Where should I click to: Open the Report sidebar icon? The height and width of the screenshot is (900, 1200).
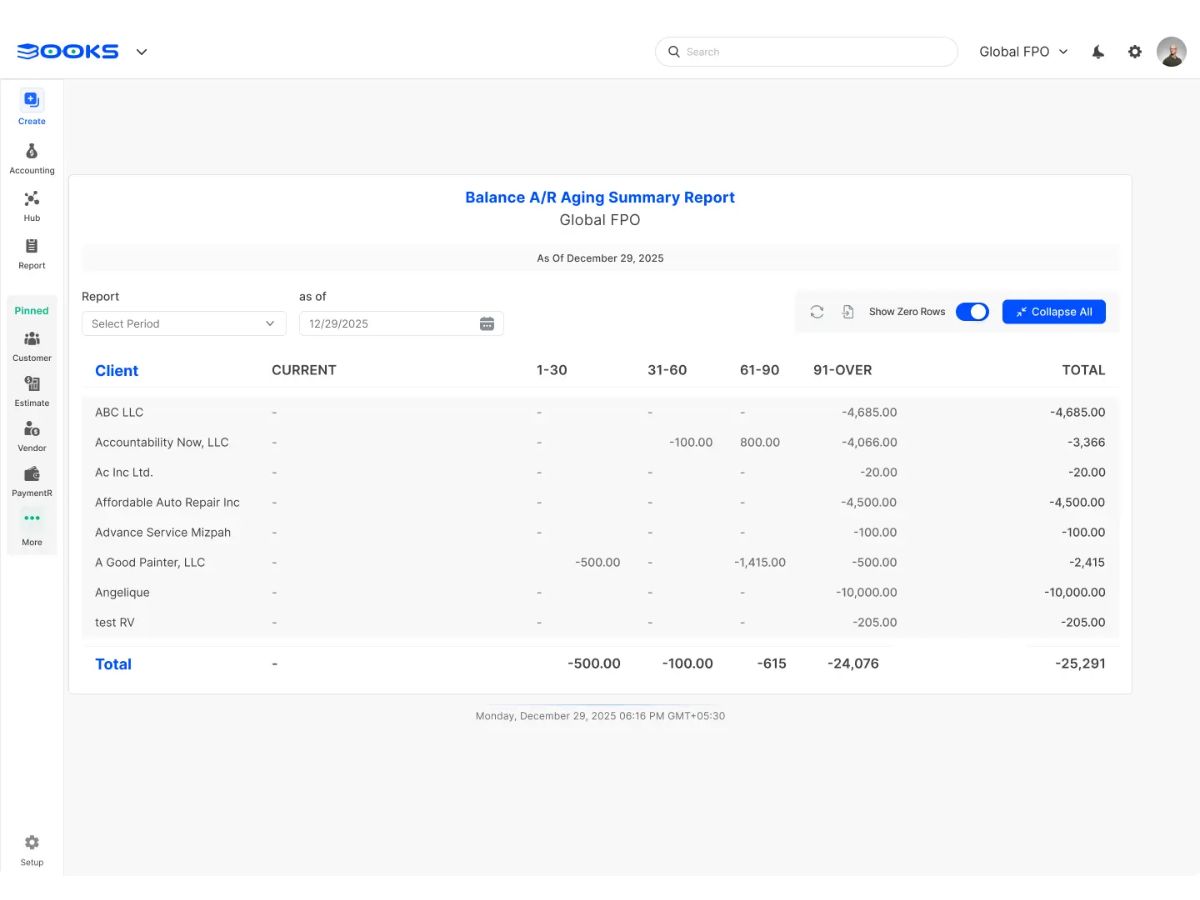(x=32, y=246)
